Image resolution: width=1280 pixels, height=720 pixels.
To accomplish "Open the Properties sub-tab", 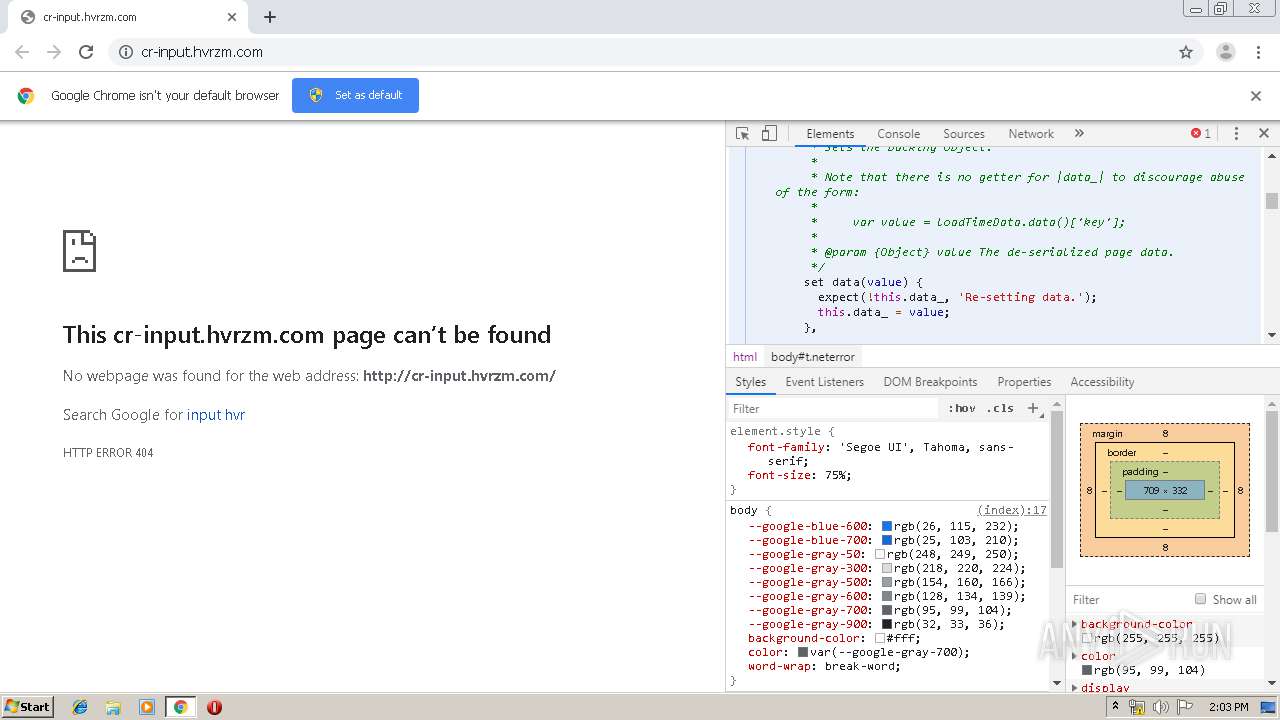I will (x=1024, y=382).
